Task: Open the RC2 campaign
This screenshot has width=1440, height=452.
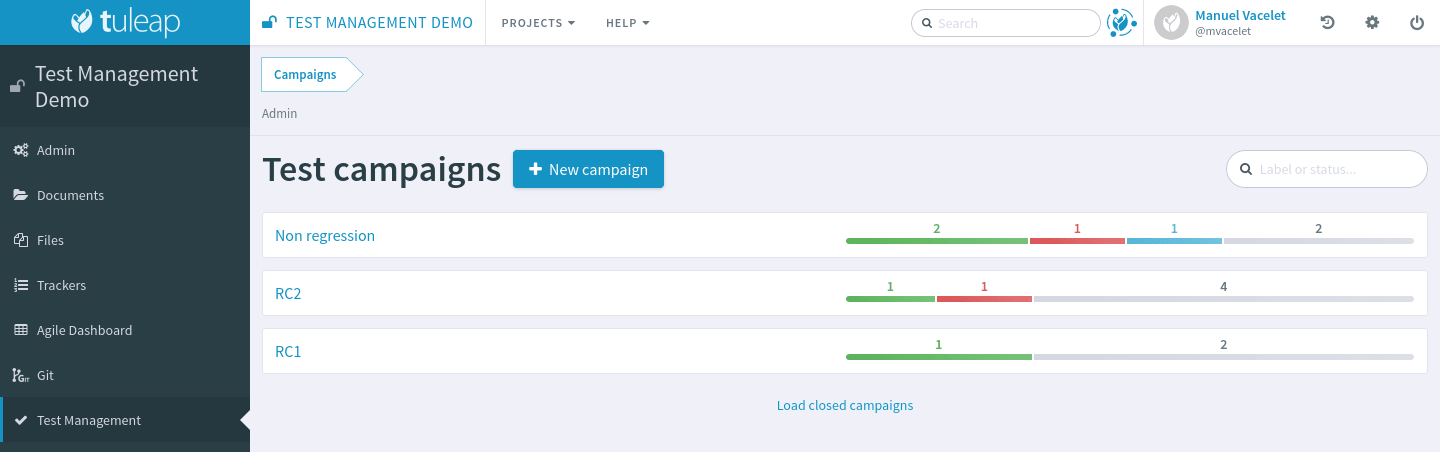Action: (x=288, y=294)
